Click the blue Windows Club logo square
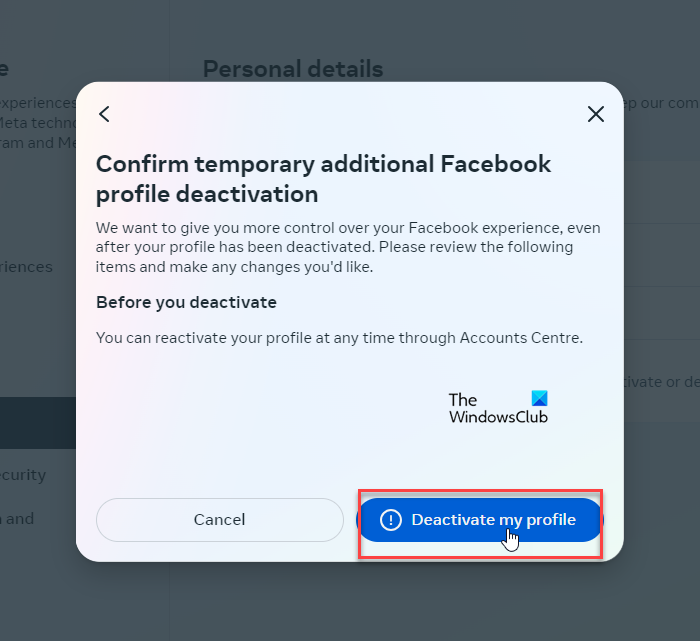Image resolution: width=700 pixels, height=641 pixels. point(539,399)
